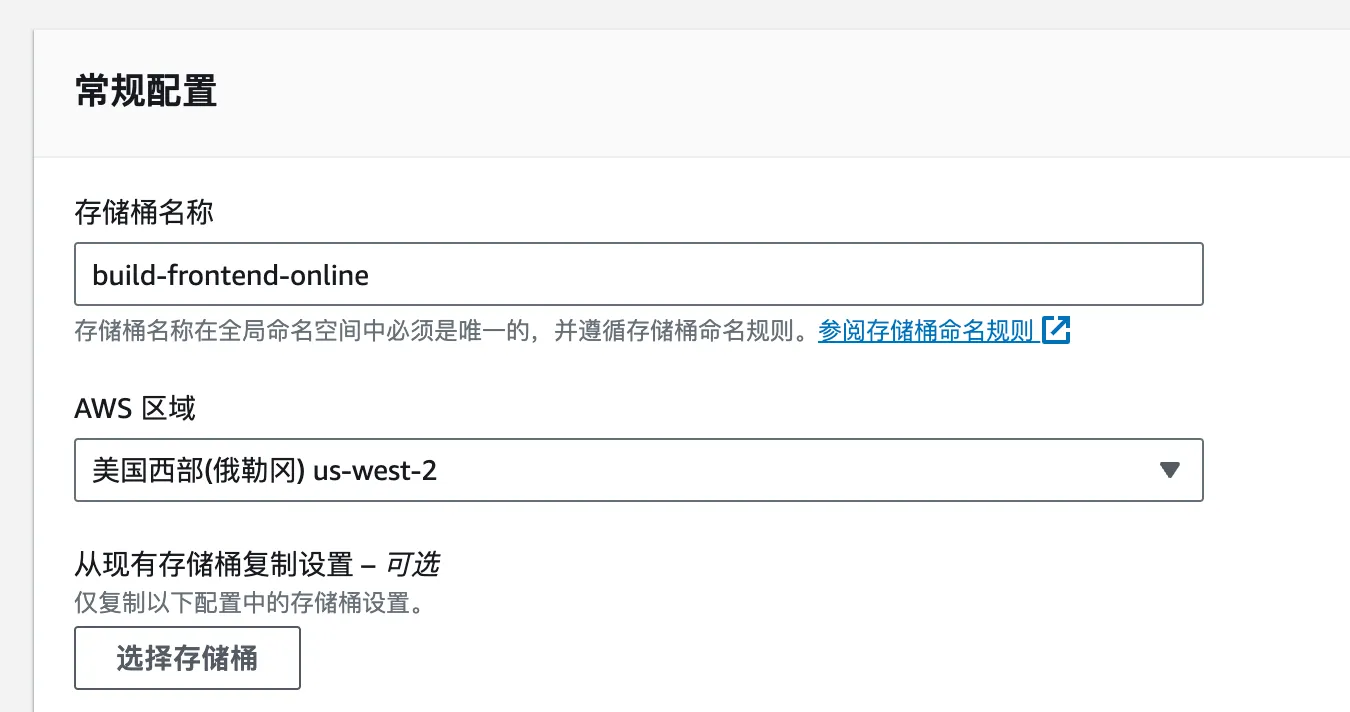Click the external link icon after naming rules

pyautogui.click(x=1056, y=330)
